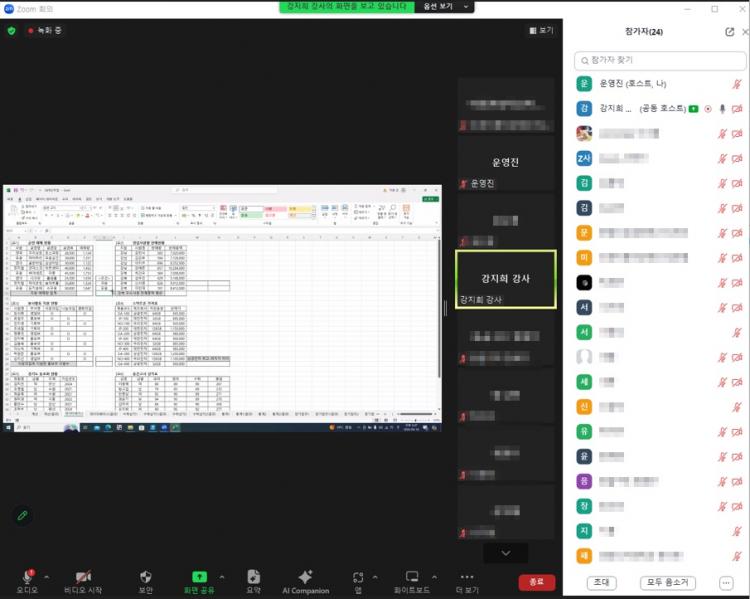Pop out the participants panel

pyautogui.click(x=729, y=32)
